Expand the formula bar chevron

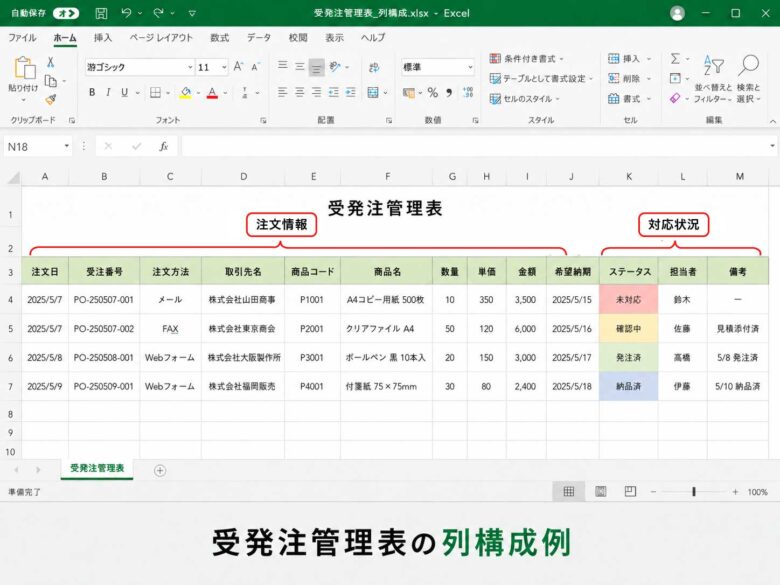[772, 146]
